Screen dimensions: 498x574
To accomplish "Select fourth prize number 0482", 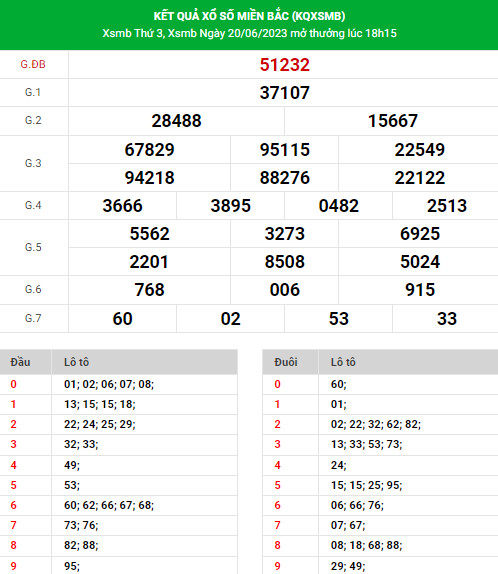I will 339,206.
